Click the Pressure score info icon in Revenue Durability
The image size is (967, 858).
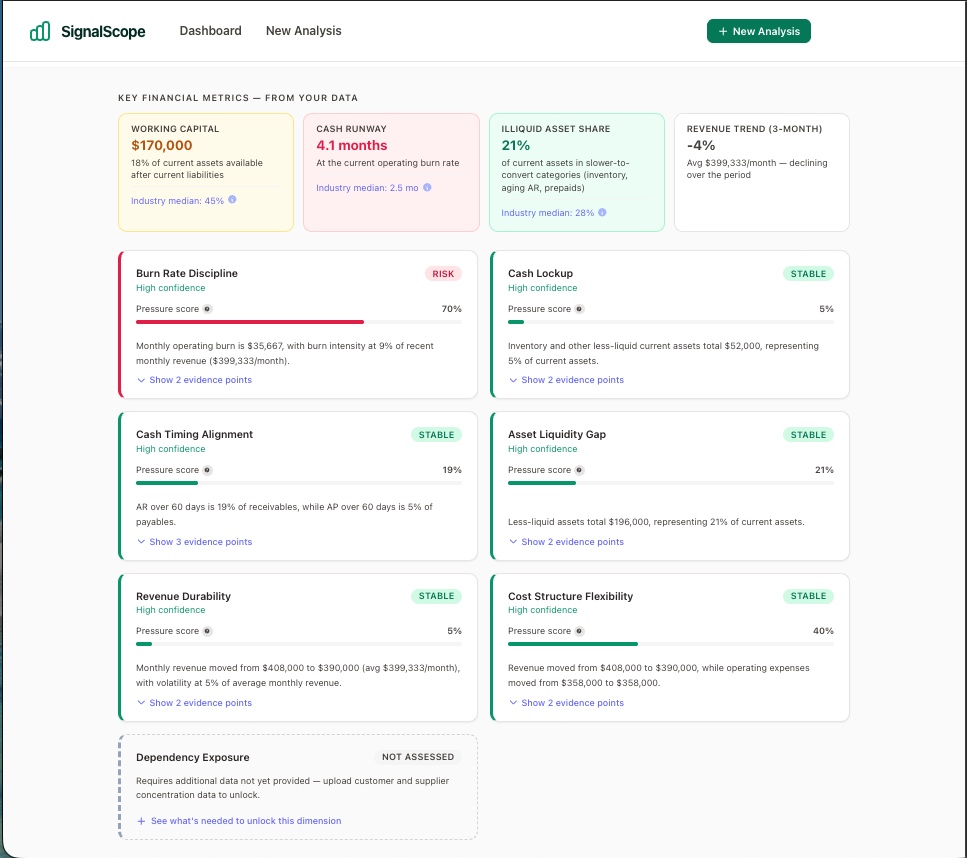pos(207,631)
